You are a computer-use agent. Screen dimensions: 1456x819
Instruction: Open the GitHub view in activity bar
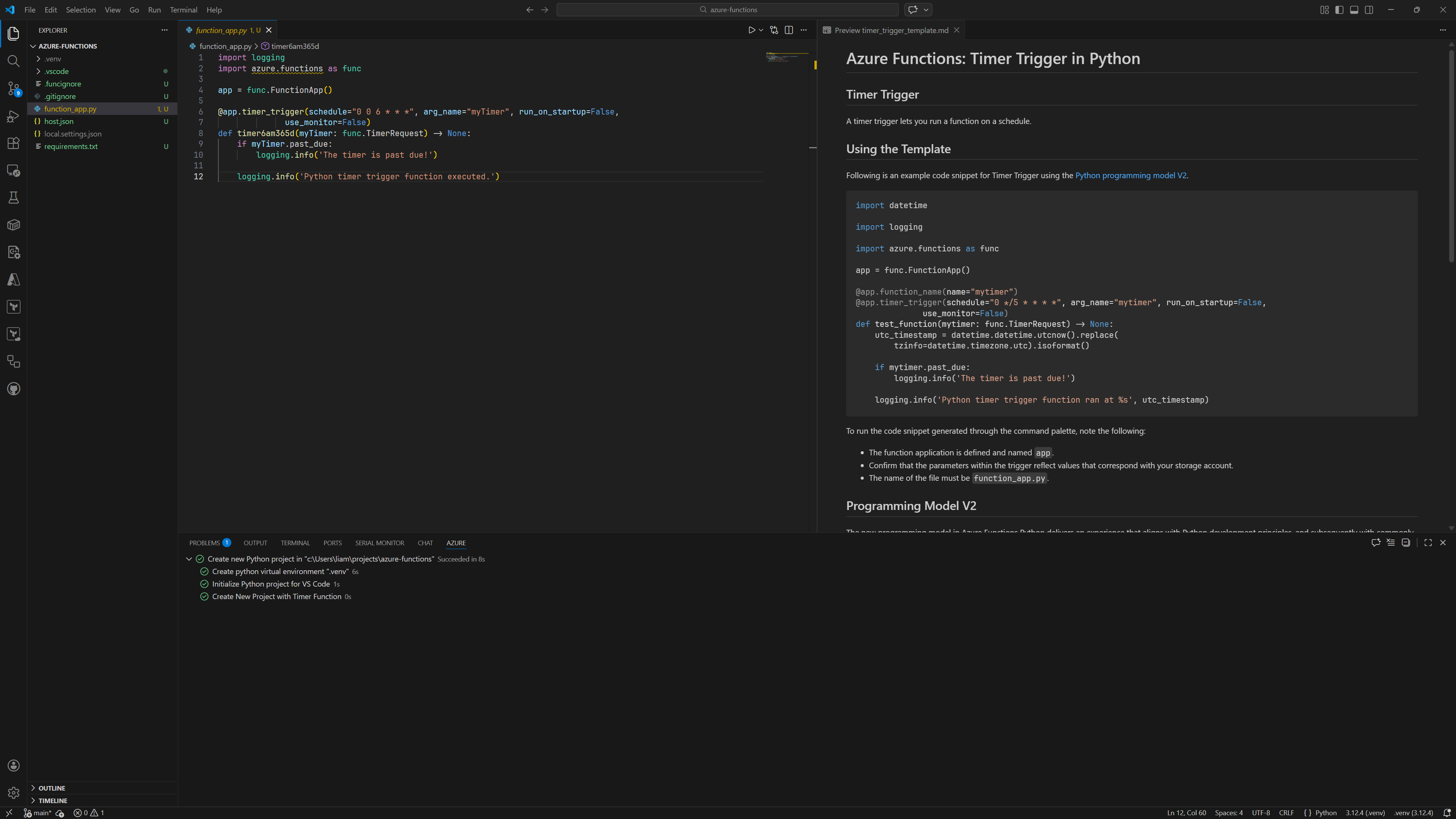pos(14,389)
